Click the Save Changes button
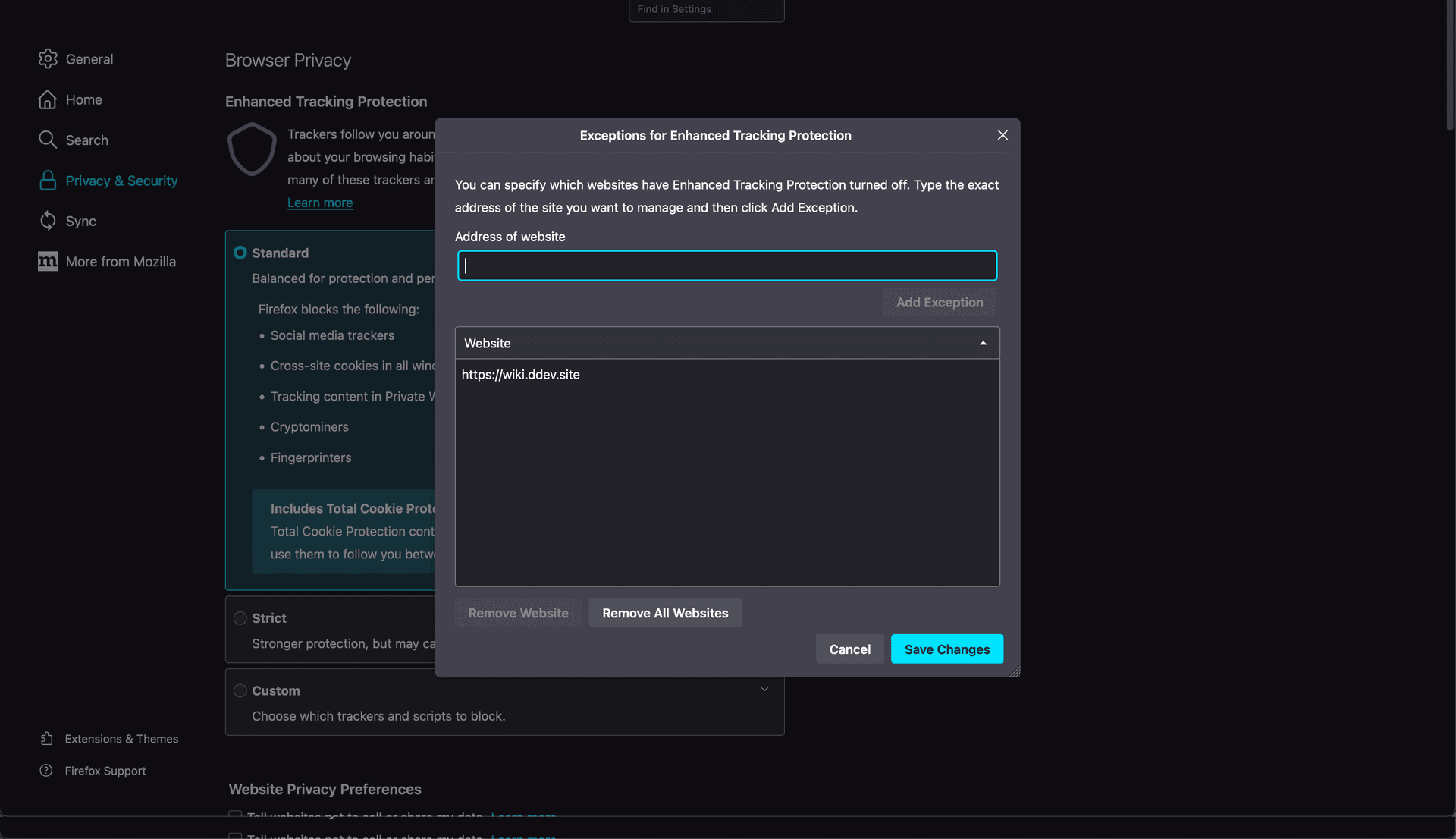Viewport: 1456px width, 839px height. click(946, 649)
